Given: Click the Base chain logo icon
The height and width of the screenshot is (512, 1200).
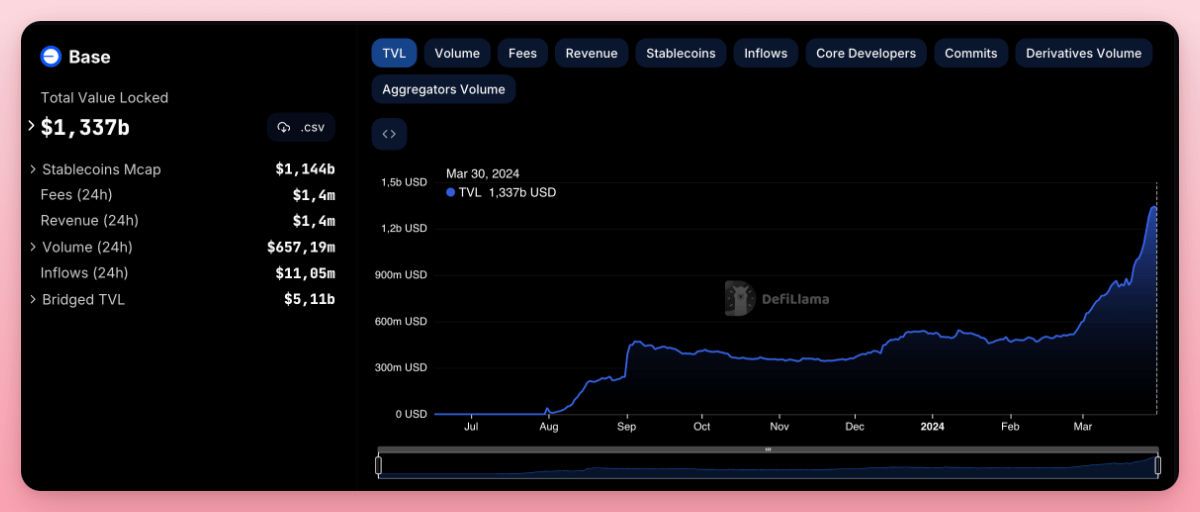Looking at the screenshot, I should pyautogui.click(x=51, y=57).
